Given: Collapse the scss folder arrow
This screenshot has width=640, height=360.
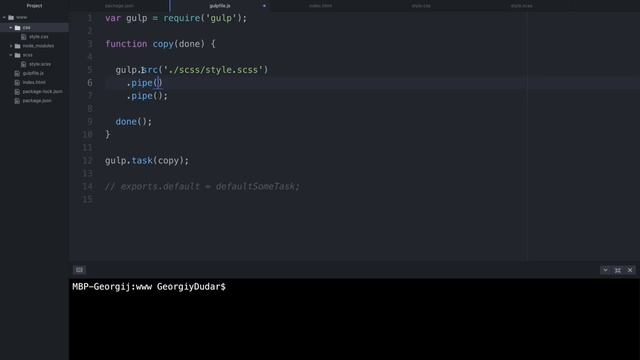Looking at the screenshot, I should point(11,55).
